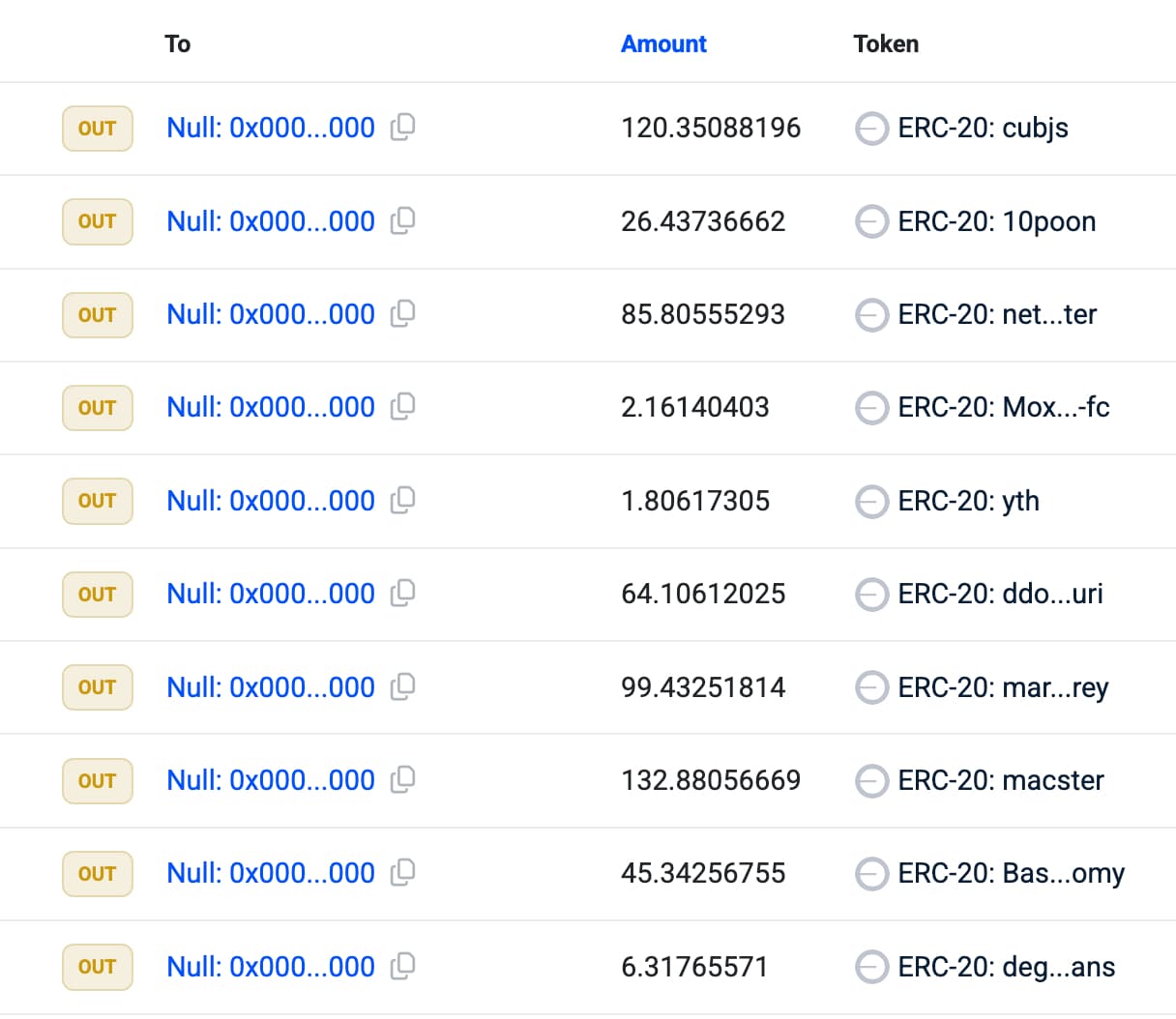Copy the Null address in cubjs row
Viewport: 1176px width, 1019px height.
402,128
